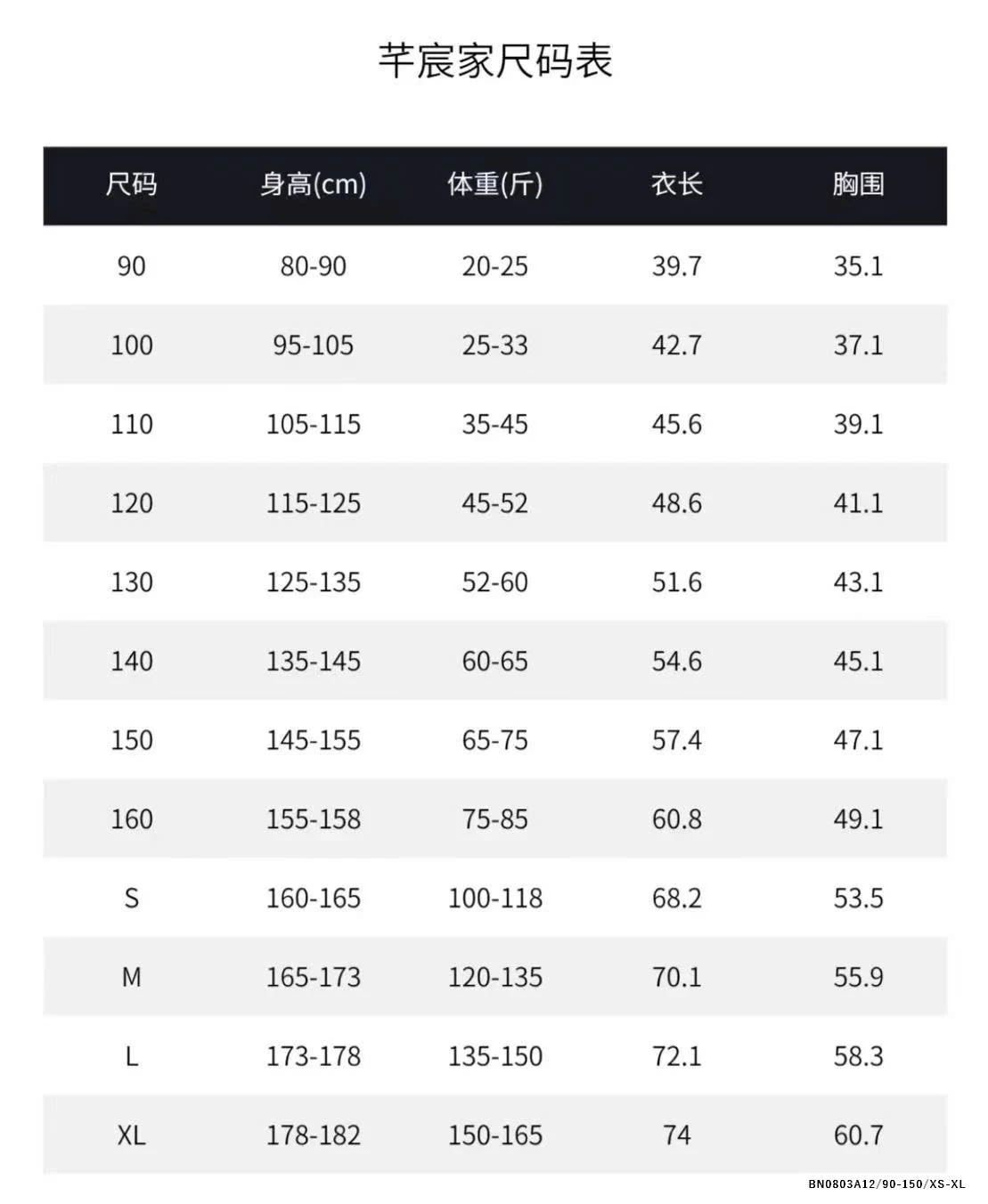Select the length value 57.4
This screenshot has width=988, height=1204.
pos(676,740)
